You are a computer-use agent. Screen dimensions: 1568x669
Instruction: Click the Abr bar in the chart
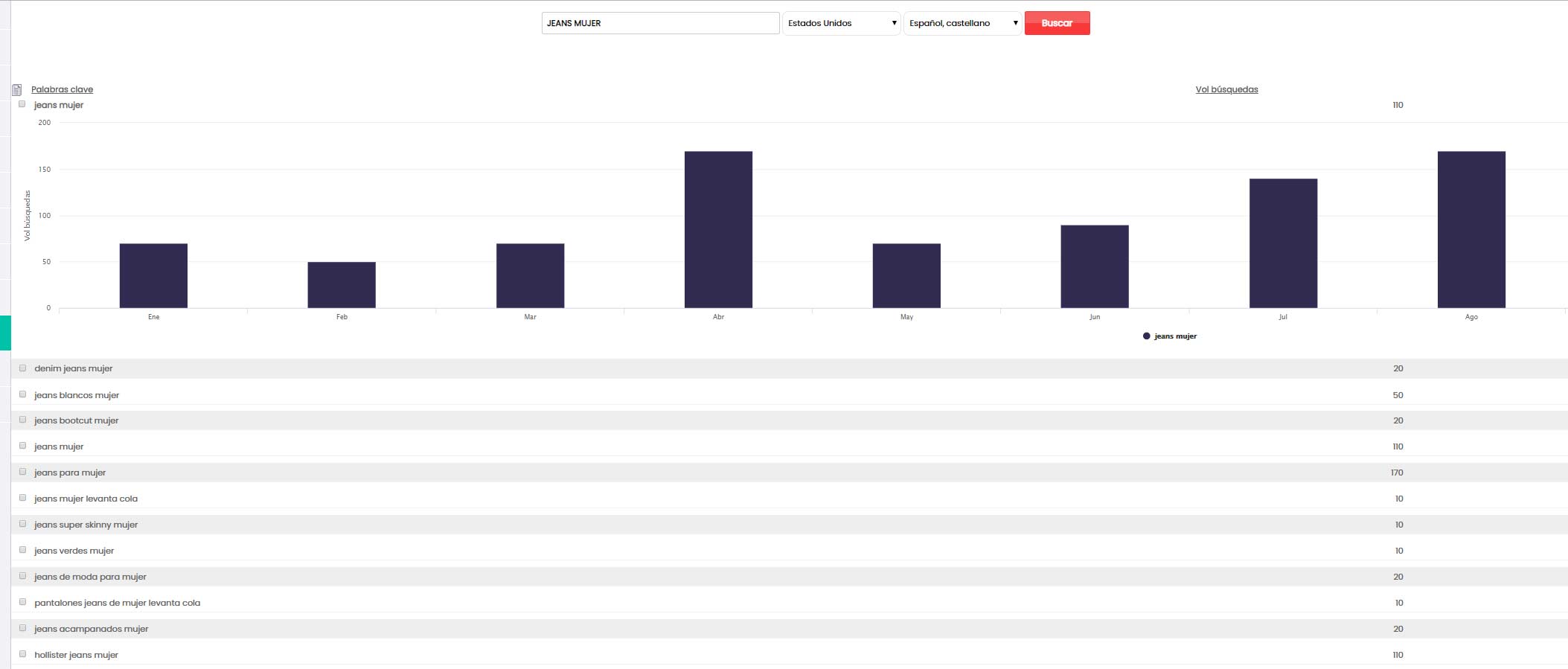point(718,230)
